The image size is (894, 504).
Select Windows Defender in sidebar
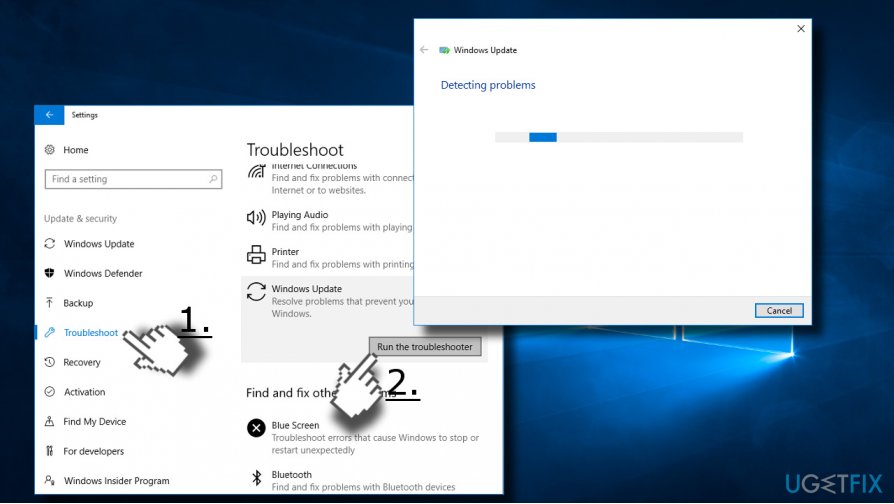tap(103, 274)
